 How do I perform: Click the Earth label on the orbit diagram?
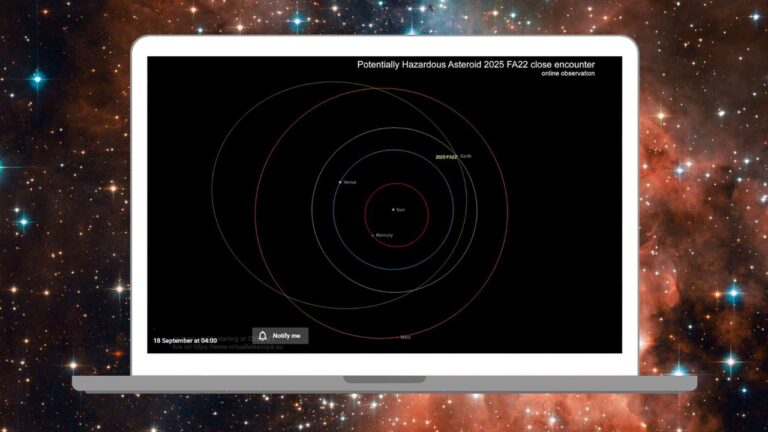coord(466,156)
